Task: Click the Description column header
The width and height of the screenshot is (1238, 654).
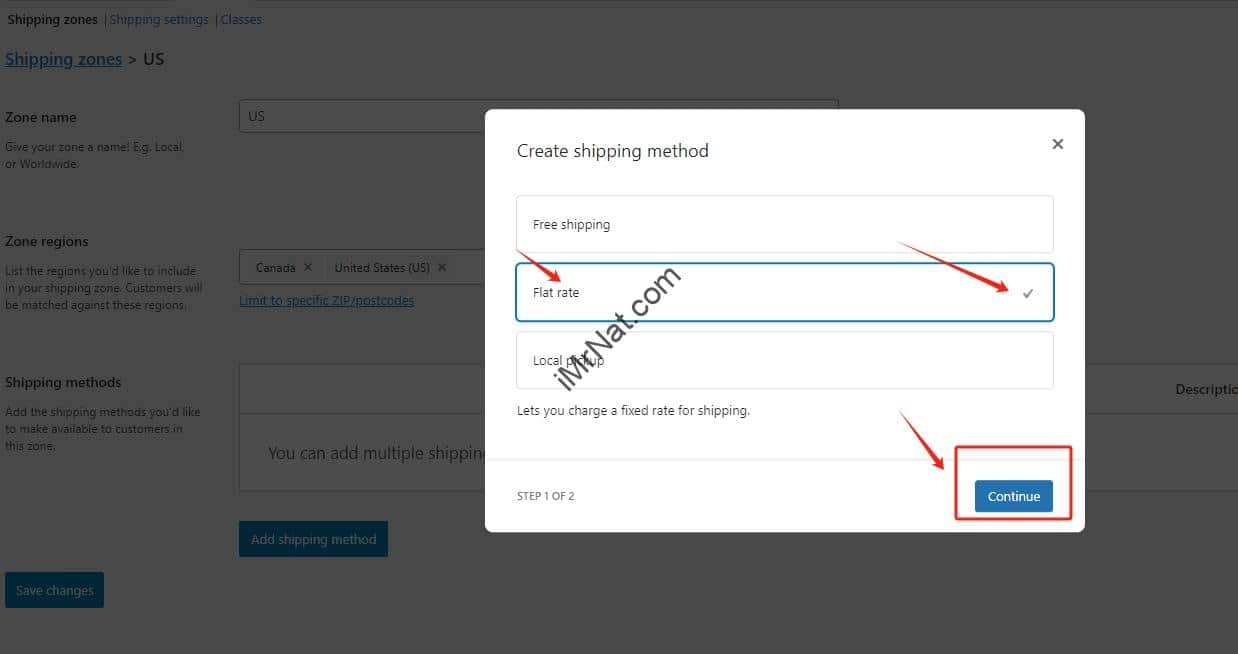Action: pyautogui.click(x=1205, y=389)
